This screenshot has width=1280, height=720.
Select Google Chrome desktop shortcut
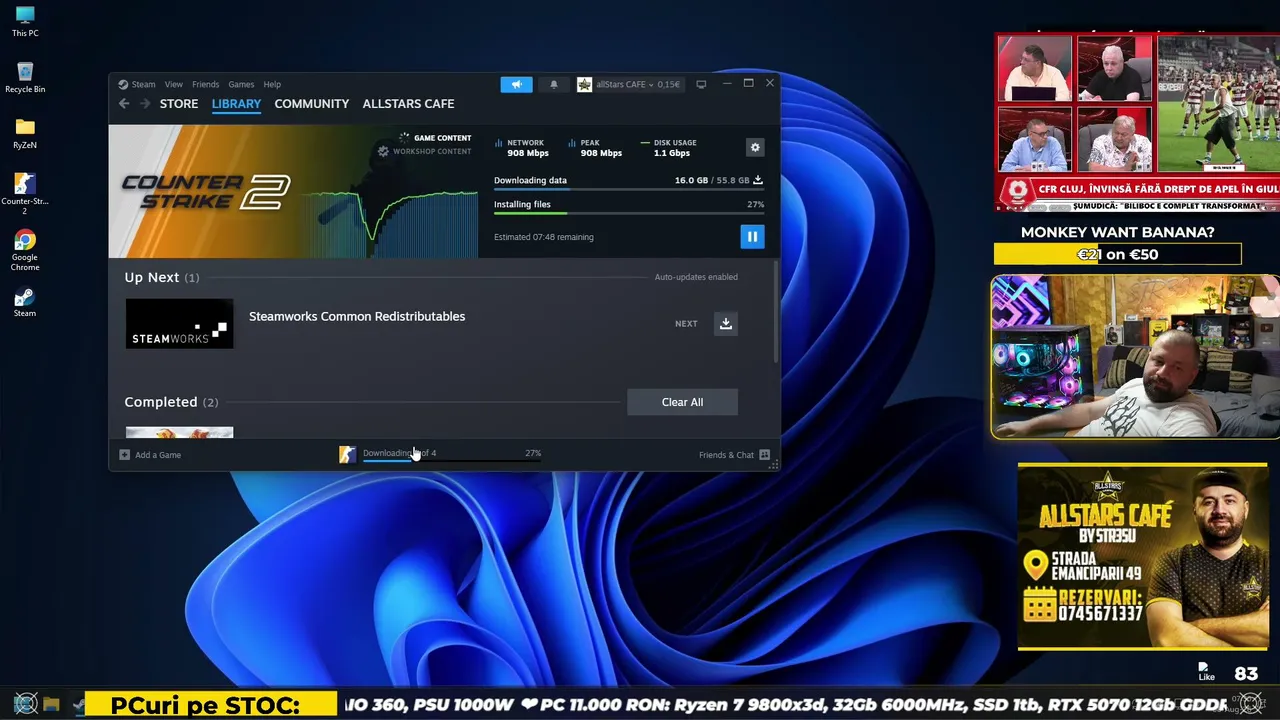(25, 249)
